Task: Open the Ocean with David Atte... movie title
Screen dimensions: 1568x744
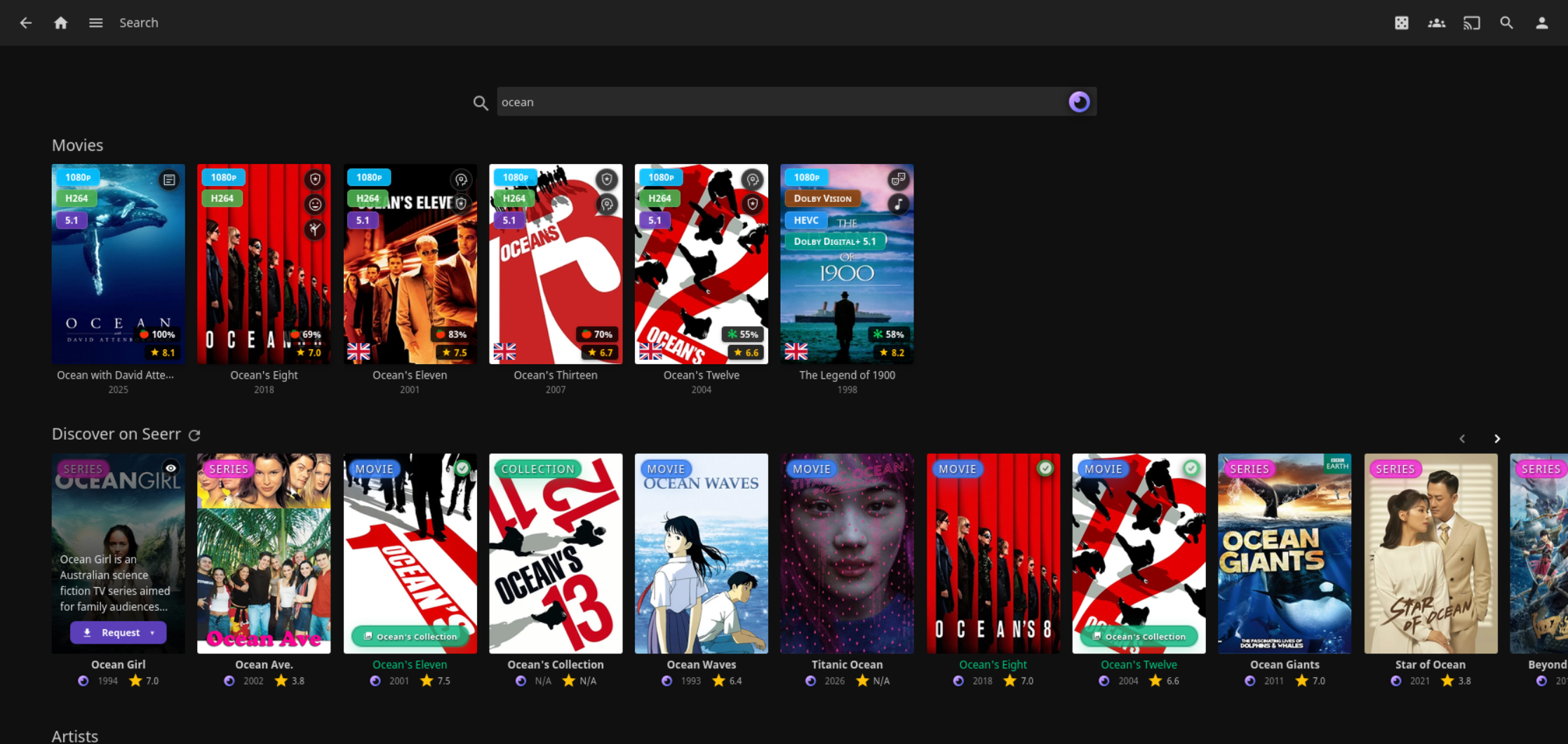Action: (x=115, y=375)
